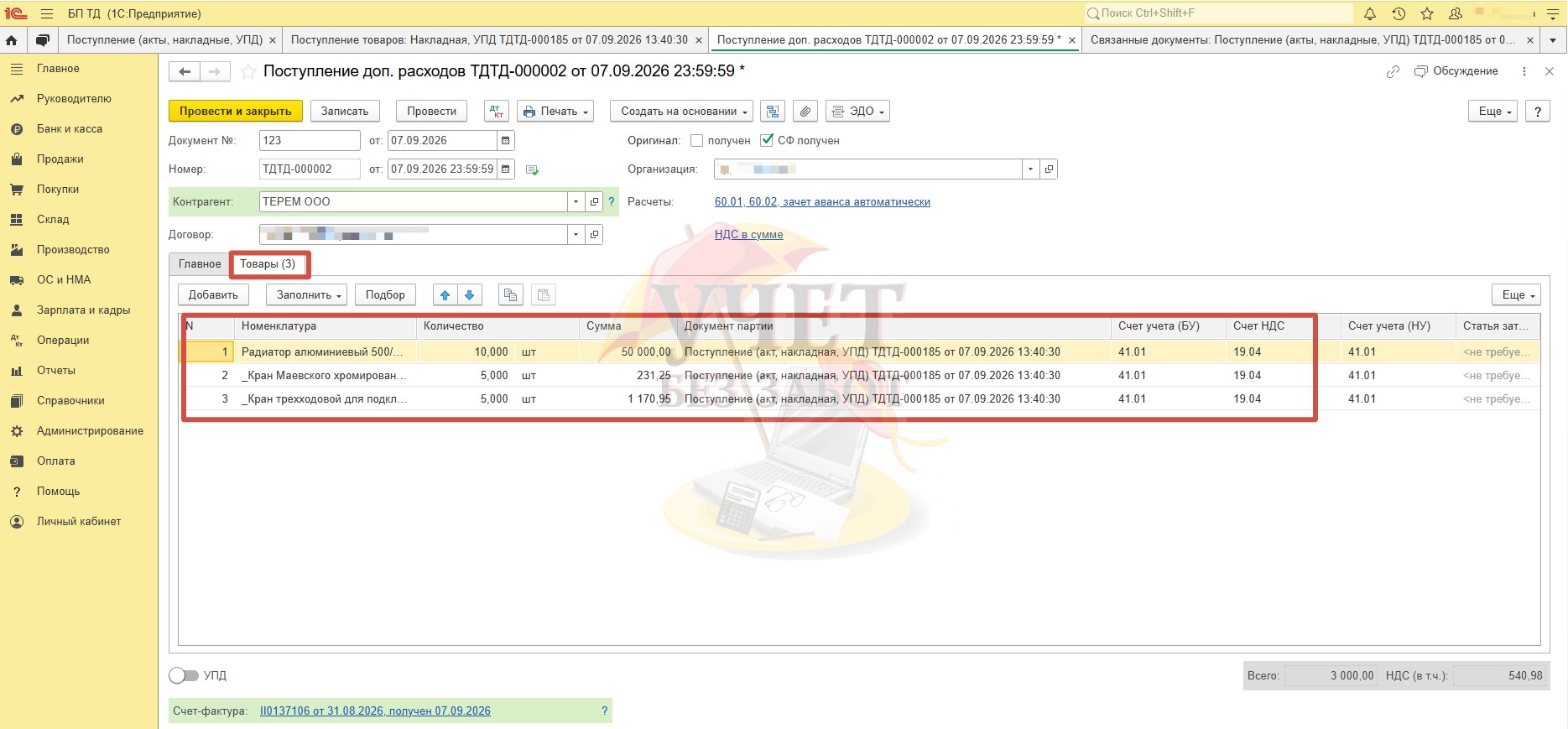Viewport: 1568px width, 729px height.
Task: Open the notifications bell icon
Action: click(x=1370, y=13)
